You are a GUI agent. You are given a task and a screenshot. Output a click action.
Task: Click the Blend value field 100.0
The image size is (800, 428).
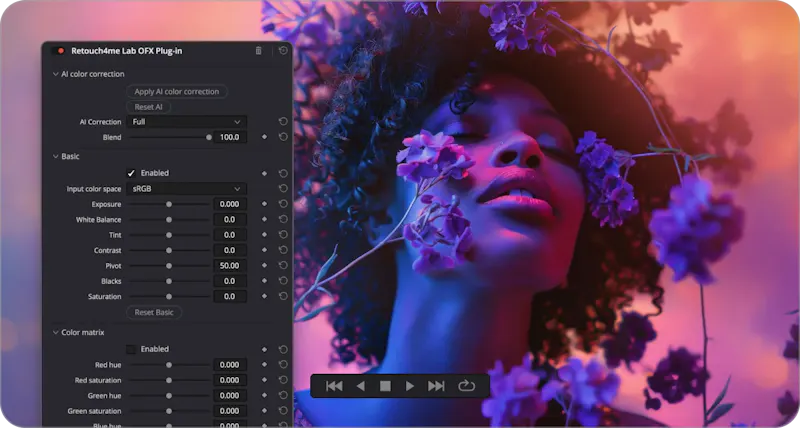[x=230, y=137]
